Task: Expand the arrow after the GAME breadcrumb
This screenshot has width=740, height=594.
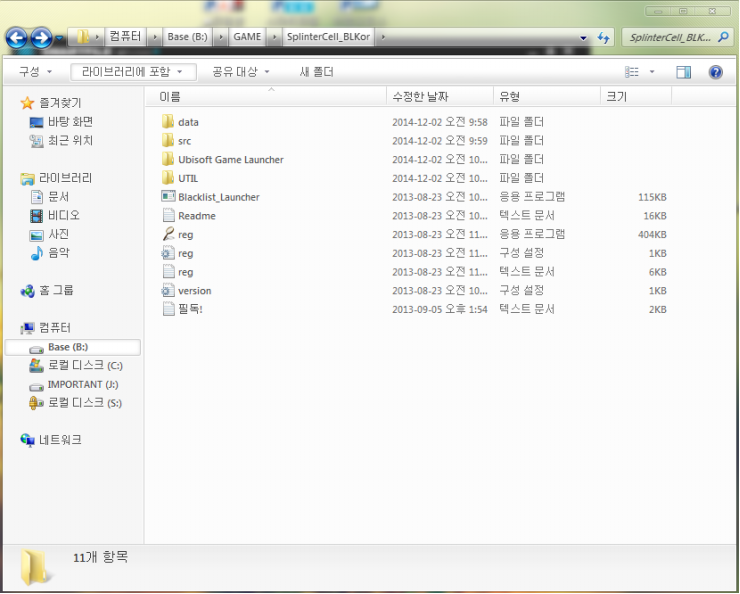Action: [x=274, y=37]
